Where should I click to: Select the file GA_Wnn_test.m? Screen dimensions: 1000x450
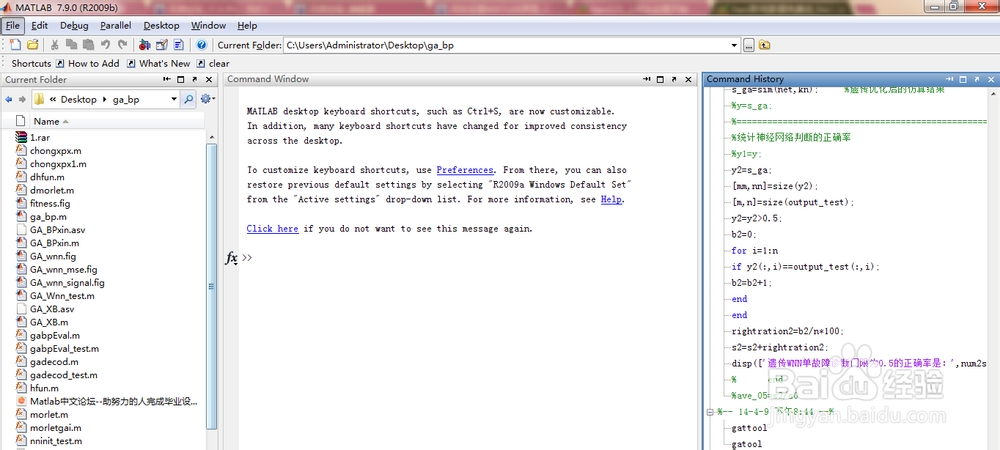pos(62,296)
